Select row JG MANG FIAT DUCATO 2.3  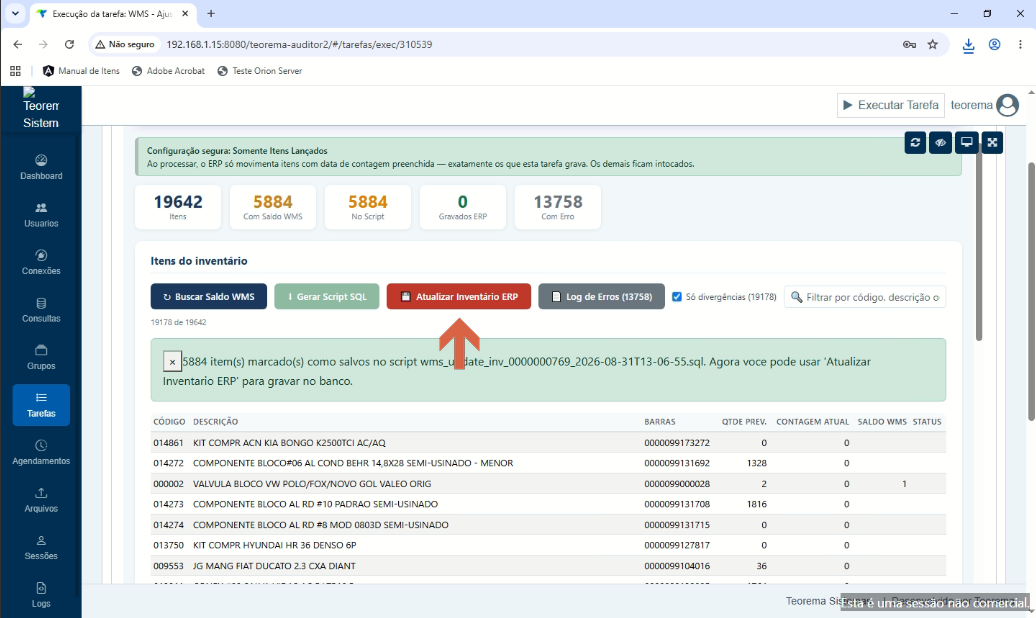[548, 566]
